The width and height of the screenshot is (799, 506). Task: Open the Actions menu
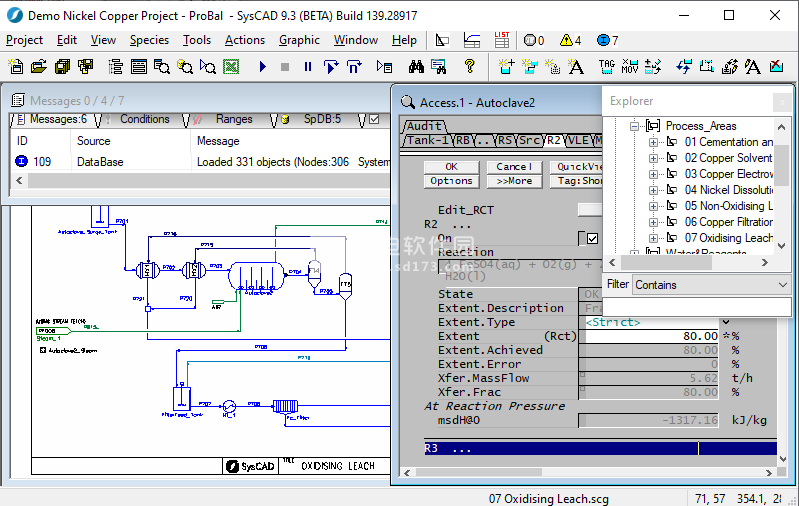point(245,40)
